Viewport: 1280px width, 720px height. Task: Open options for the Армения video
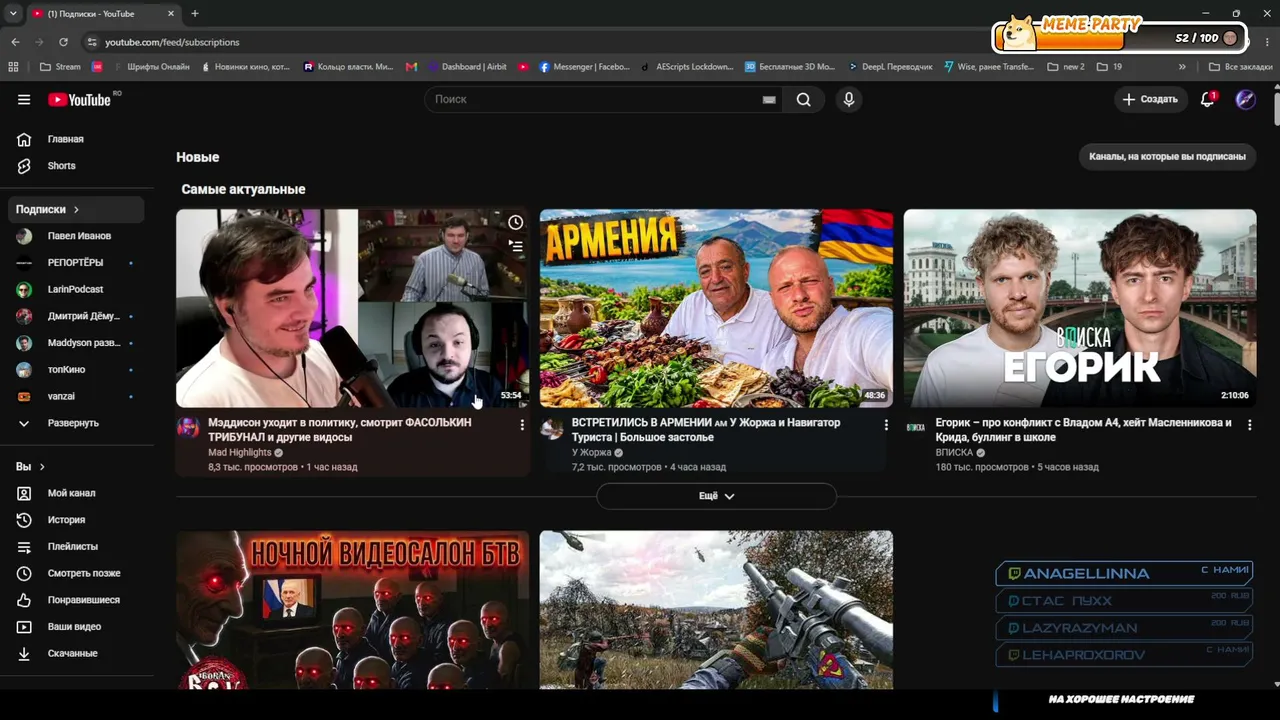885,425
